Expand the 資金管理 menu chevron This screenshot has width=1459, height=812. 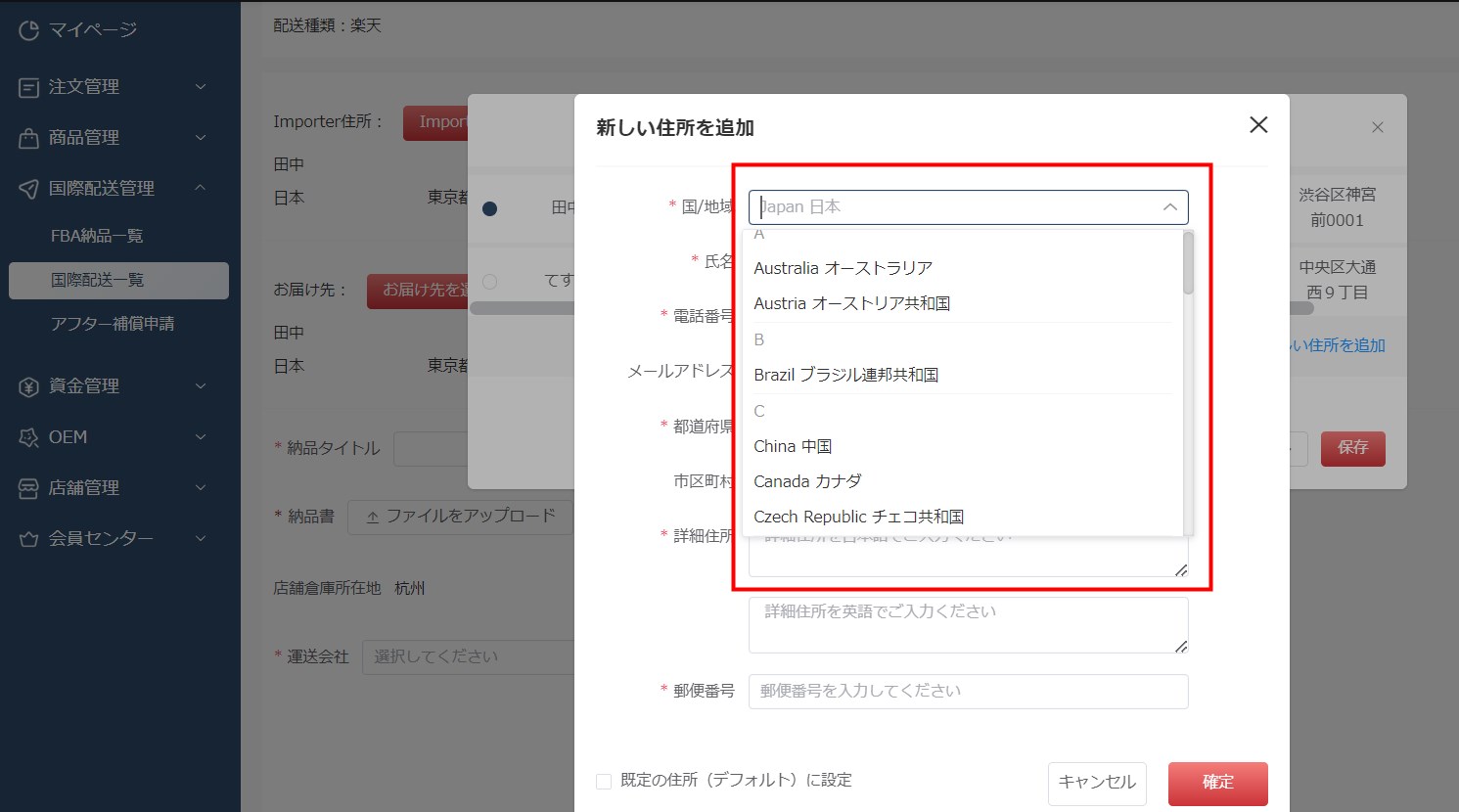coord(201,386)
